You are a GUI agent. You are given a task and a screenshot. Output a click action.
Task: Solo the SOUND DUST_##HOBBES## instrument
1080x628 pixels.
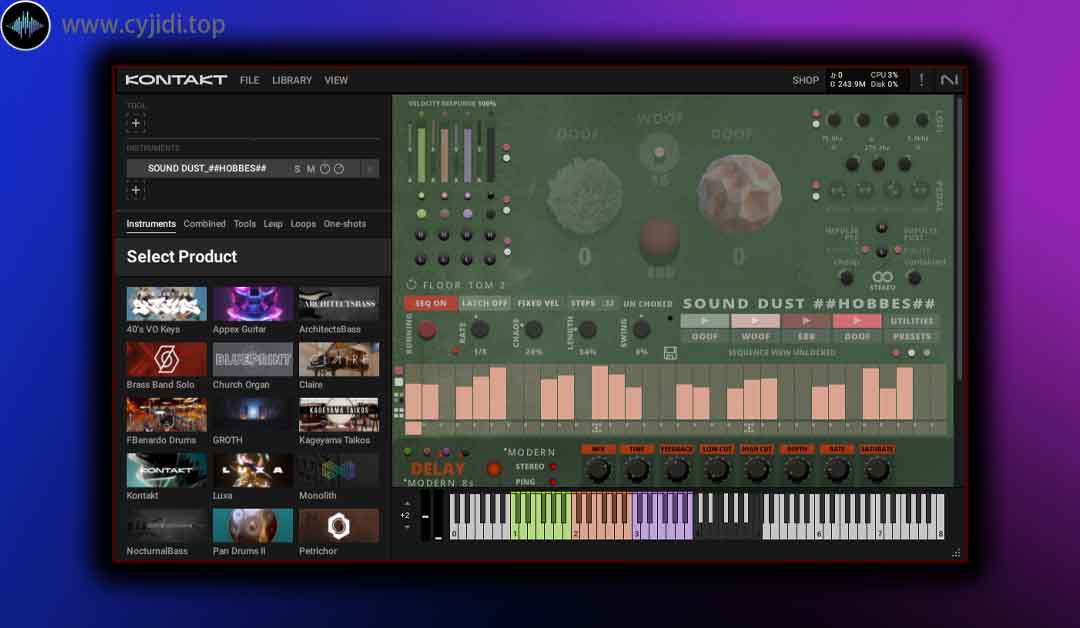297,169
